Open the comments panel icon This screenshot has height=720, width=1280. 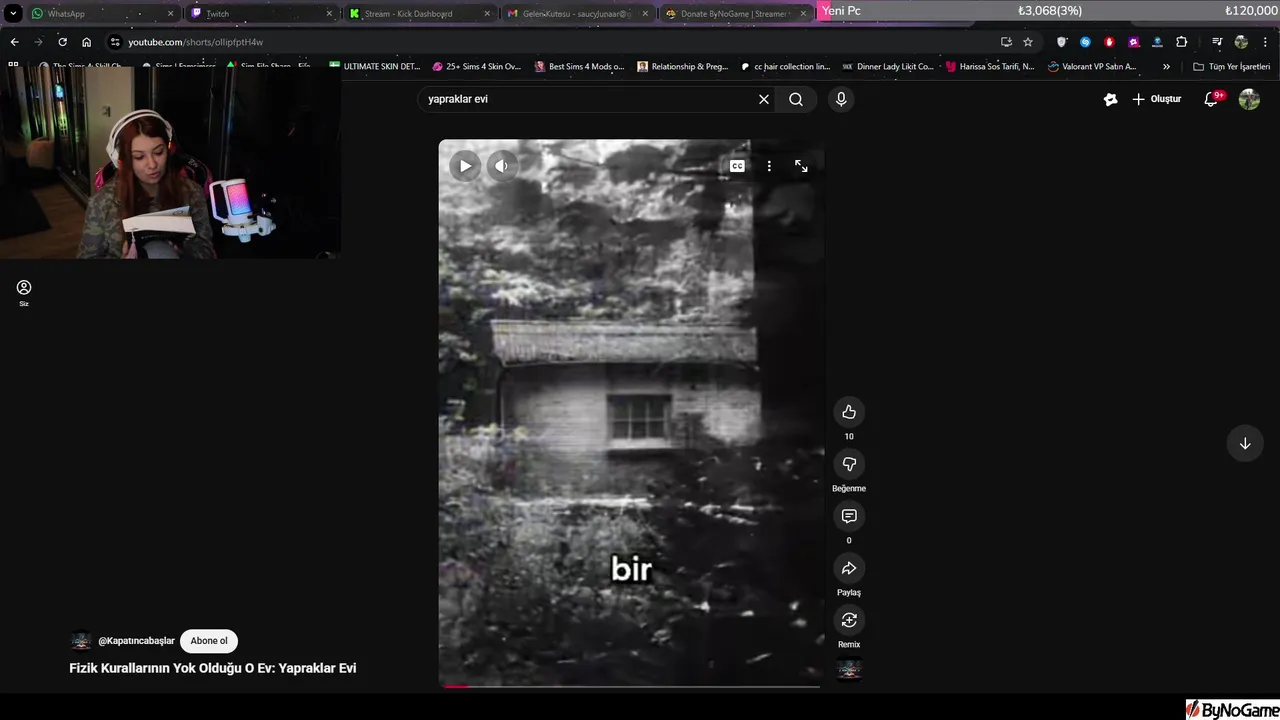point(849,516)
